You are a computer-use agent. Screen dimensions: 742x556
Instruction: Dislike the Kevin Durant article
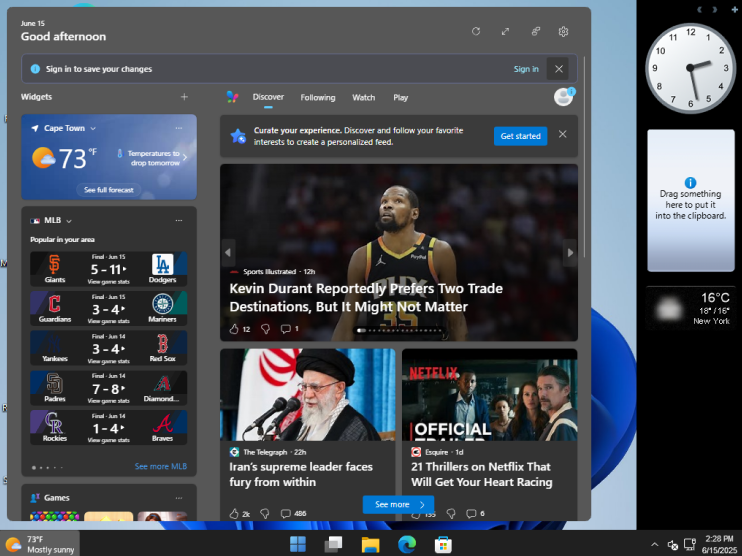(x=265, y=329)
